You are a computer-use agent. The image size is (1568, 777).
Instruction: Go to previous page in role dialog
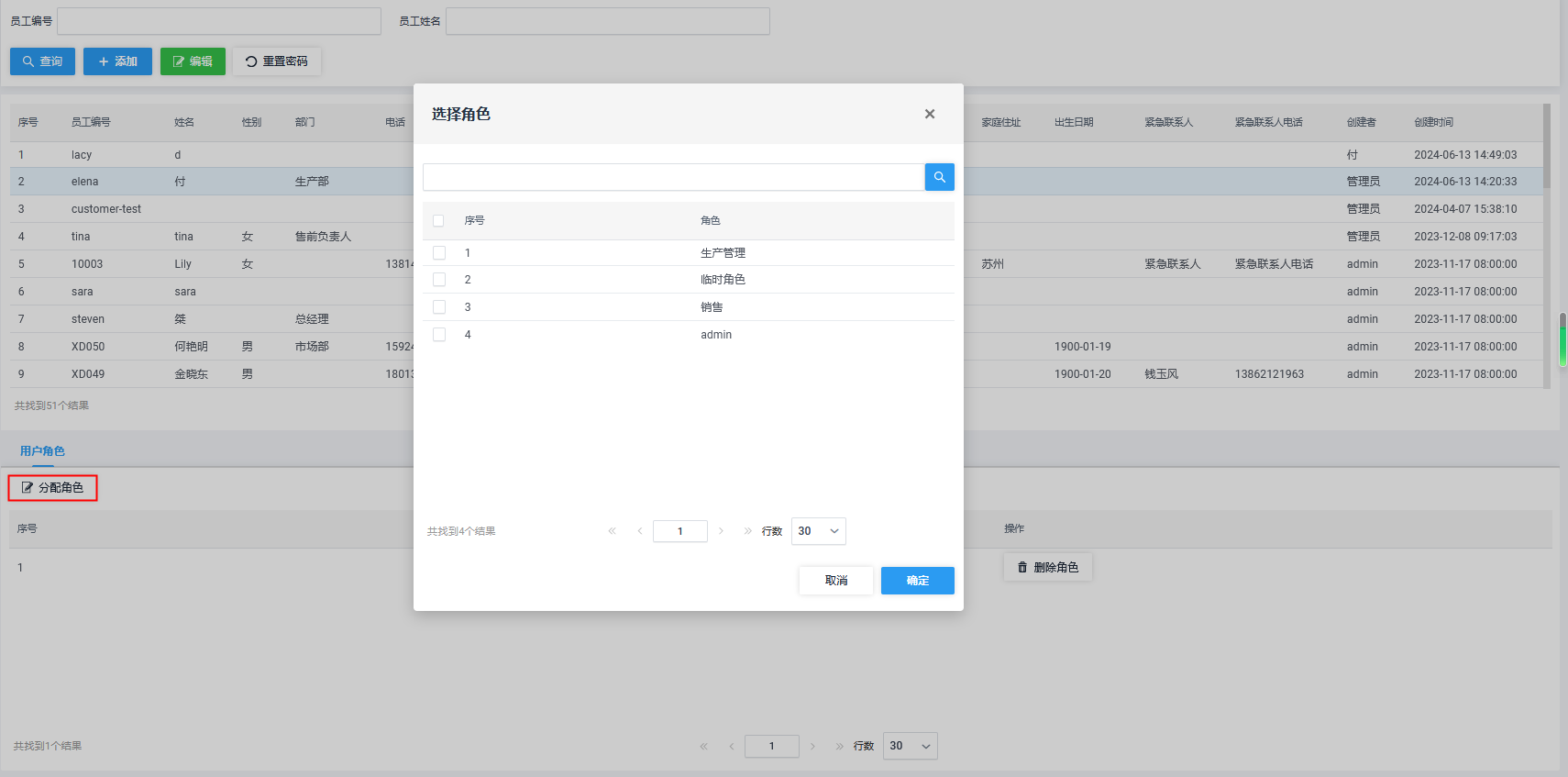[640, 531]
